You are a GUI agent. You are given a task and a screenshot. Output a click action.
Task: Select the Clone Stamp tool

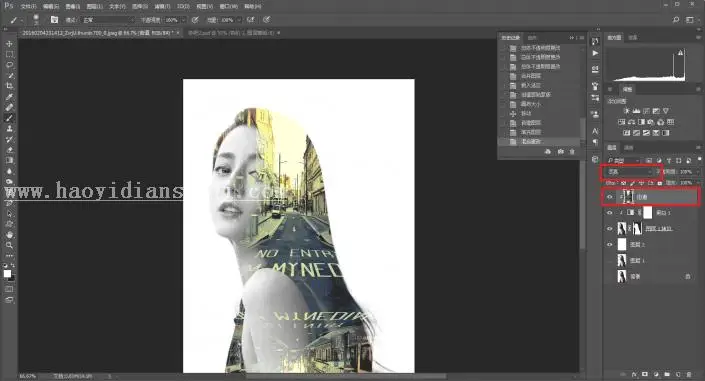[9, 129]
